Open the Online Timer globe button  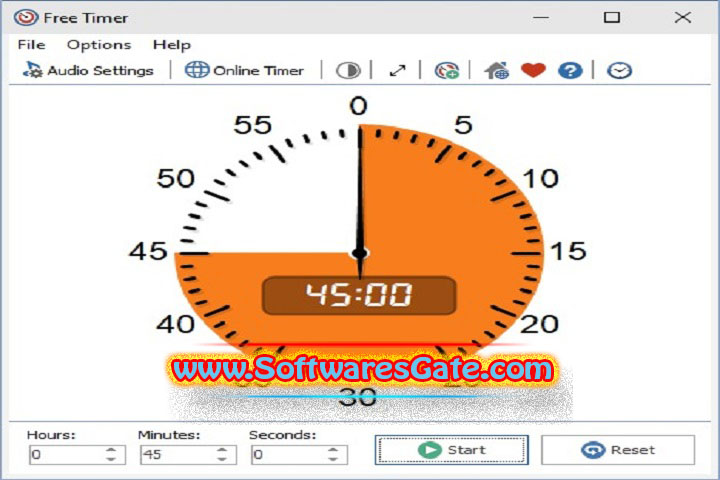click(x=244, y=70)
